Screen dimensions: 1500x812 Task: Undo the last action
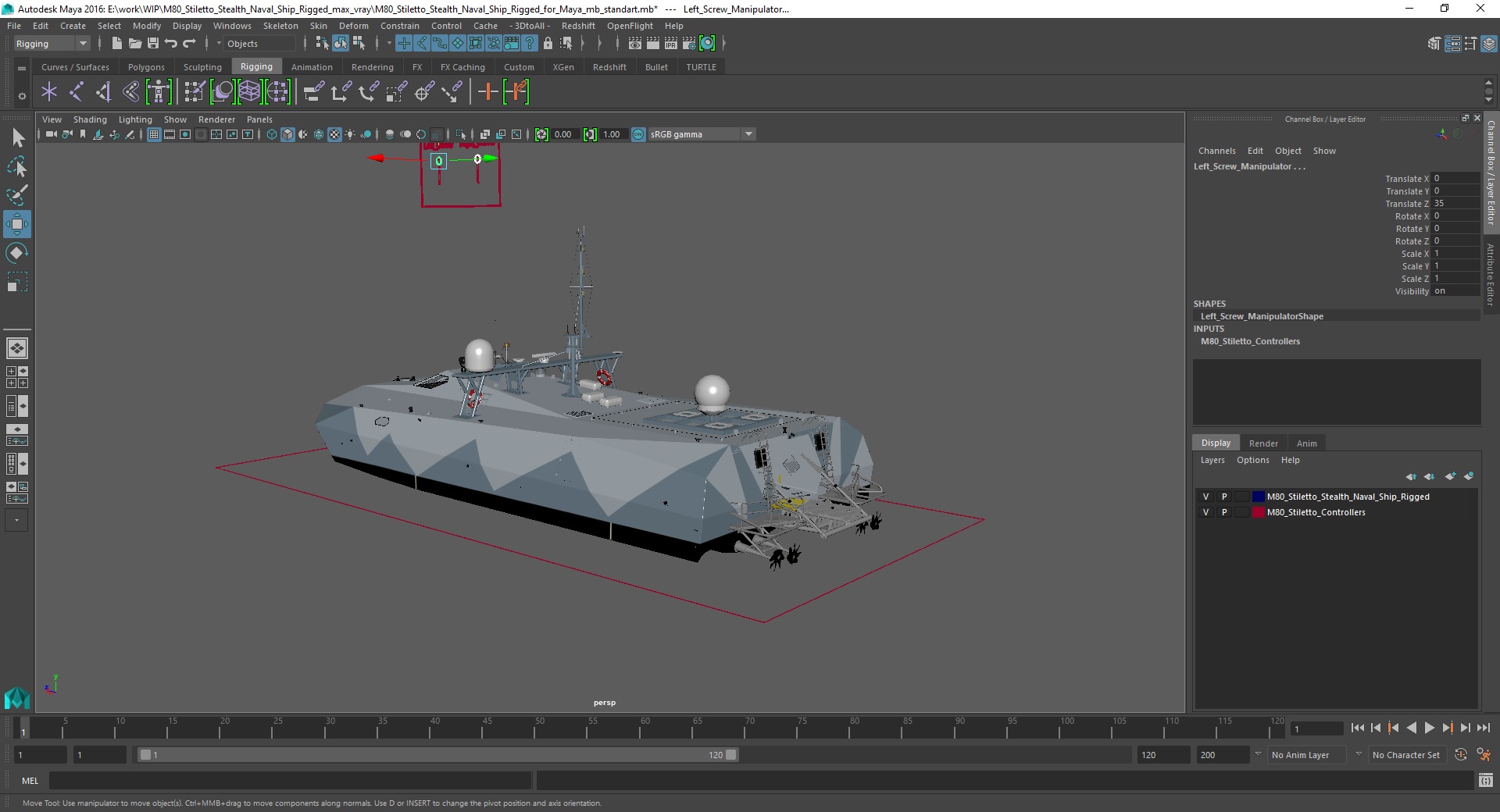171,44
